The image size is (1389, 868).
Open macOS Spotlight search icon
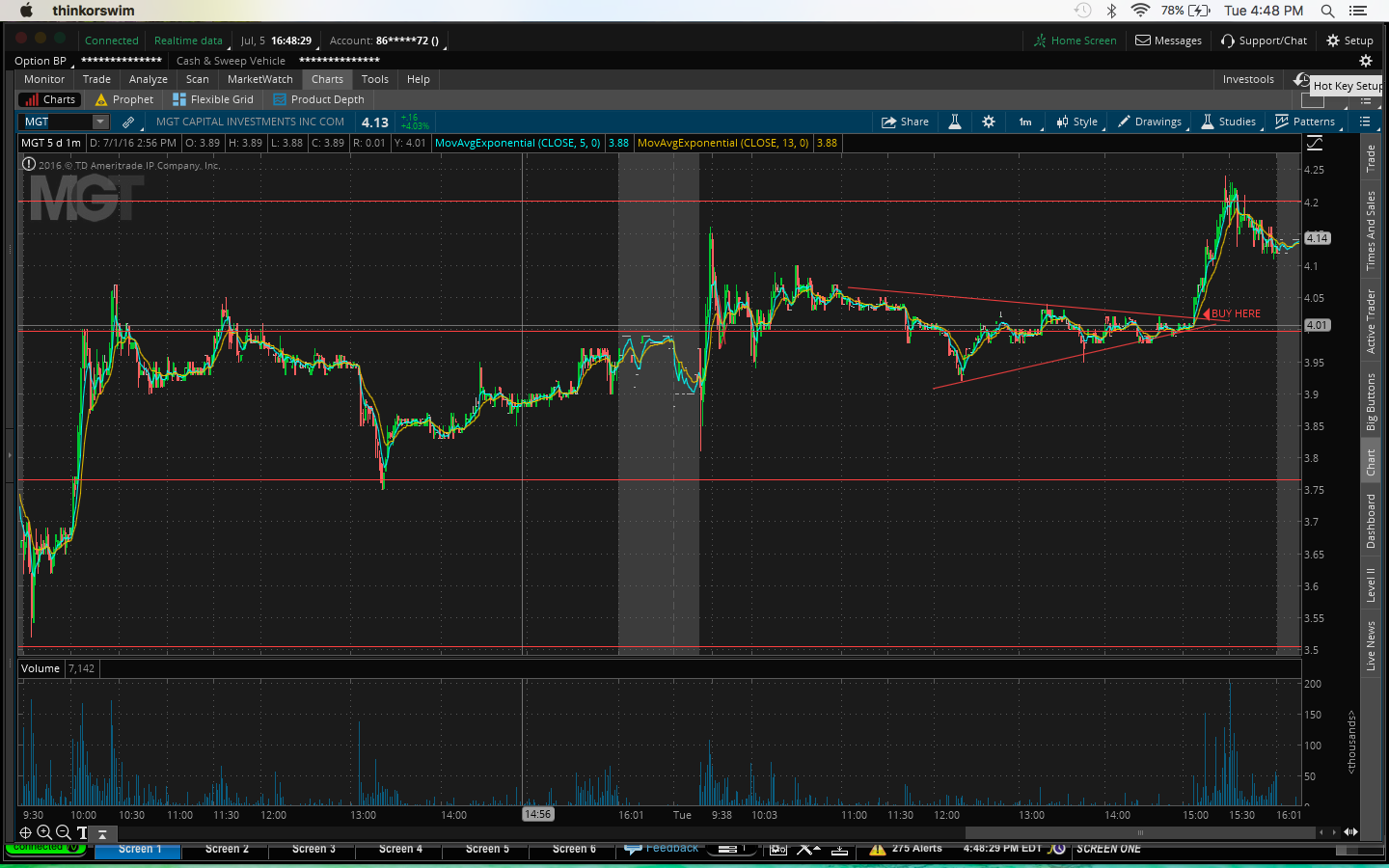pos(1327,11)
